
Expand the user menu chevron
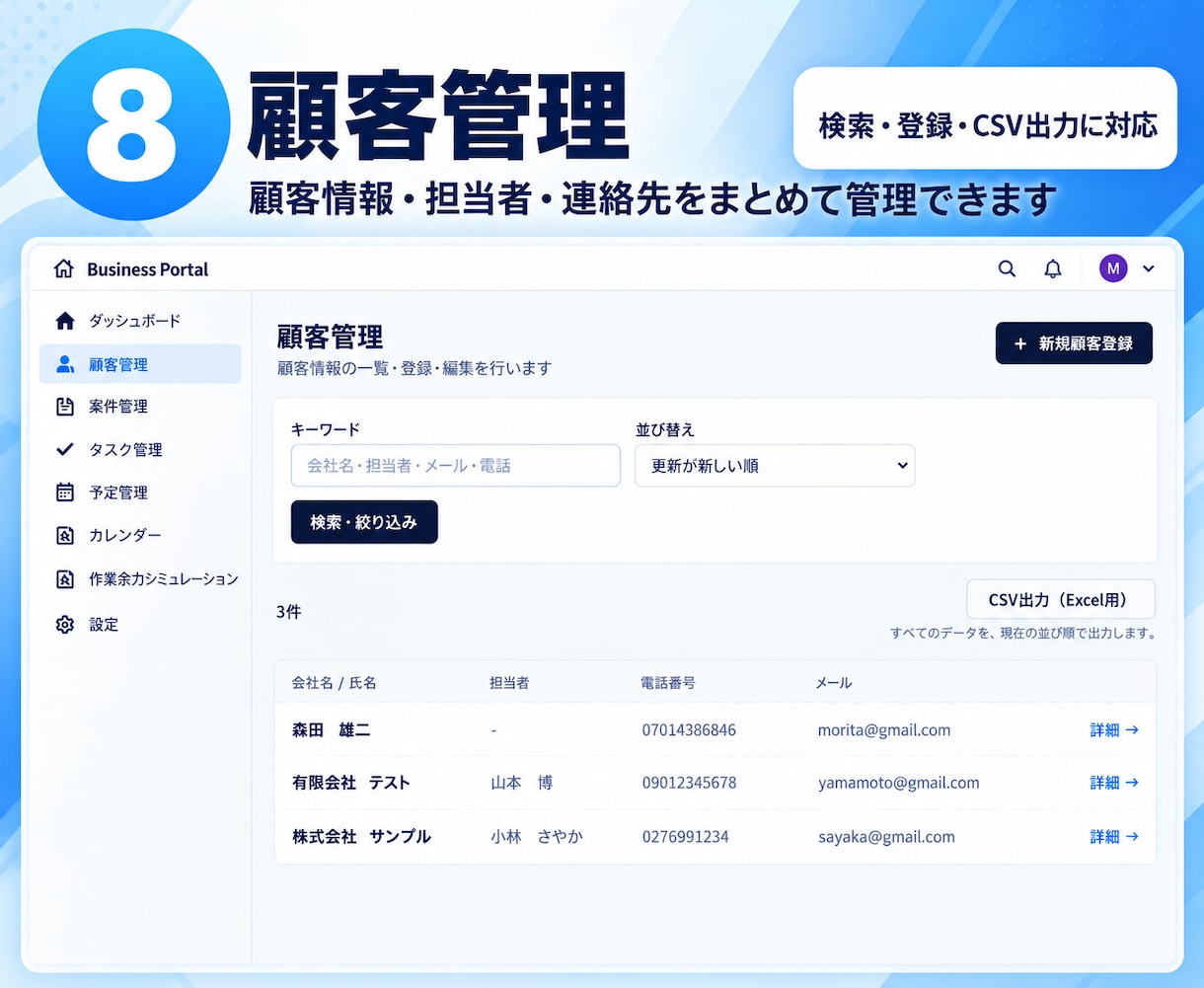[x=1148, y=268]
